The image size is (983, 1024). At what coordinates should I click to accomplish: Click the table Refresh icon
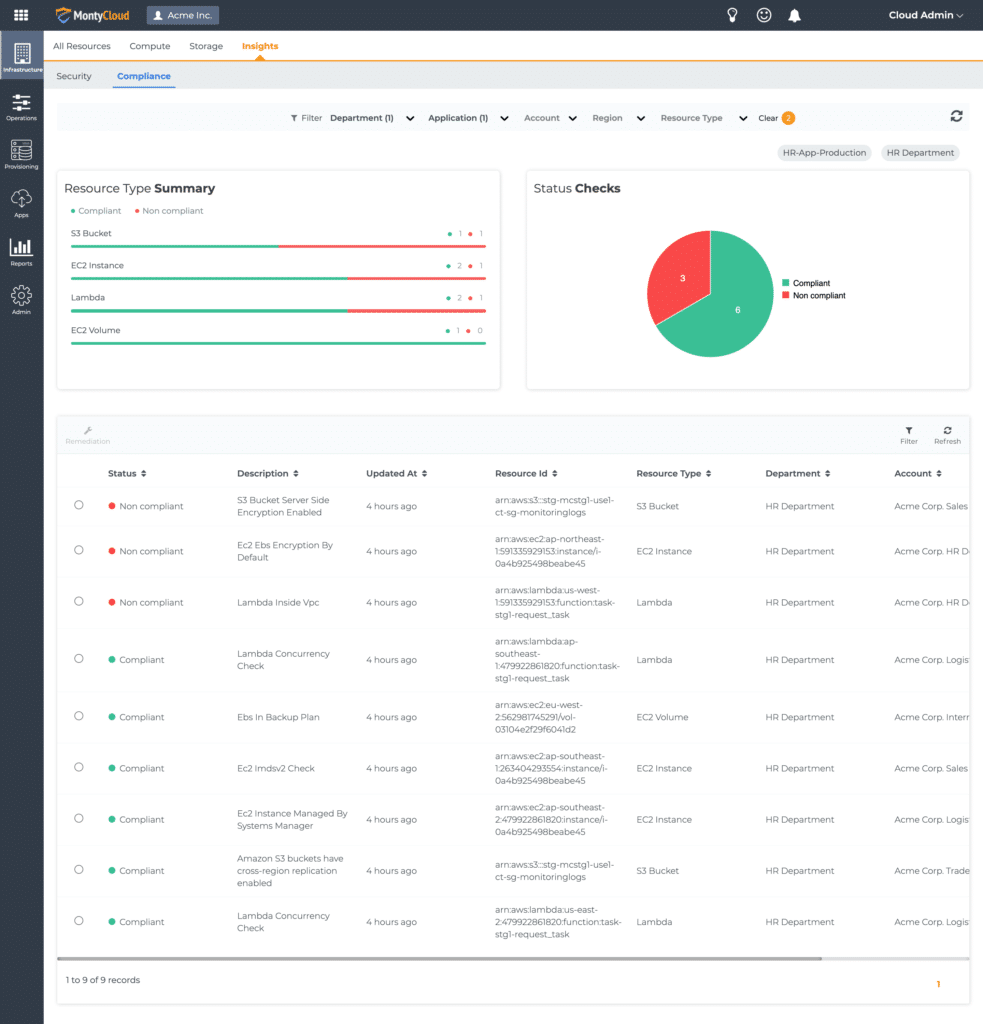coord(947,434)
